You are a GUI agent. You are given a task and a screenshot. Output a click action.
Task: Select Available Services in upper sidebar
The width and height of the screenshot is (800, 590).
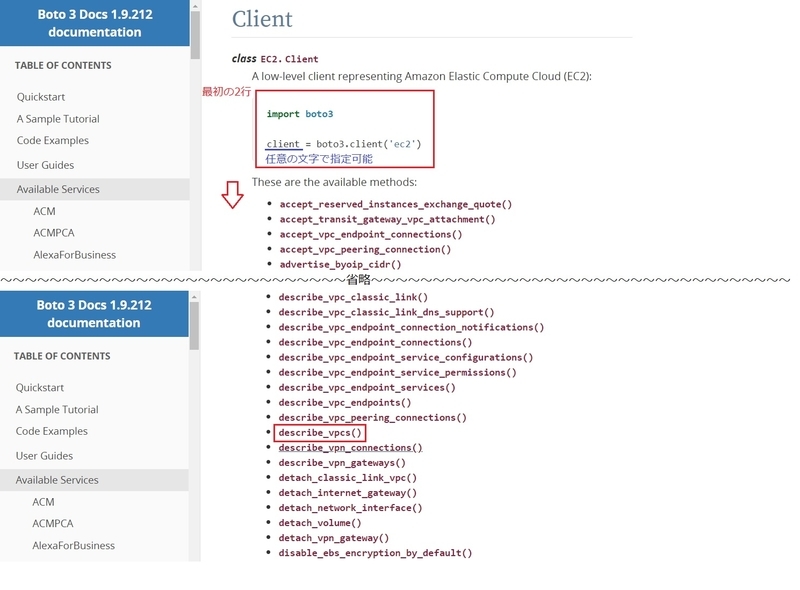click(x=94, y=189)
